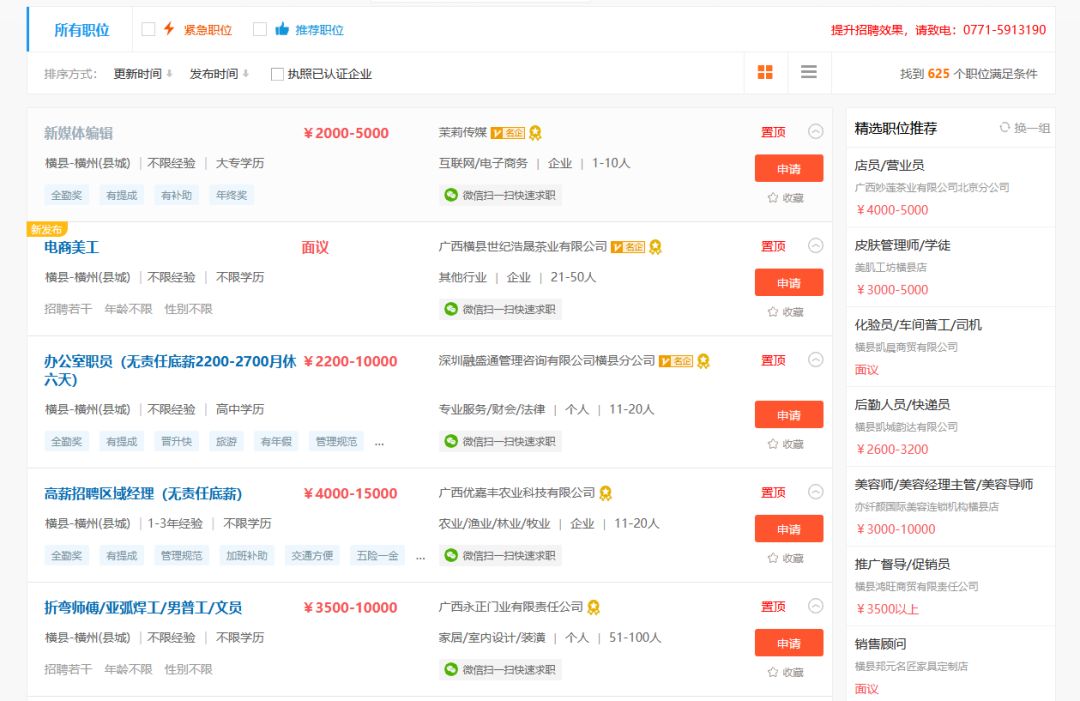Click the 年终奖 benefit tag

(x=231, y=196)
